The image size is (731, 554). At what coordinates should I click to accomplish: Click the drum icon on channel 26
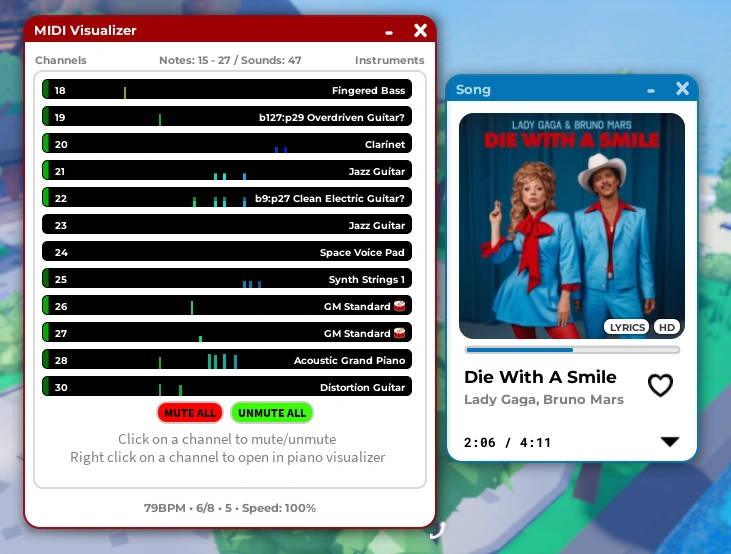click(x=400, y=306)
